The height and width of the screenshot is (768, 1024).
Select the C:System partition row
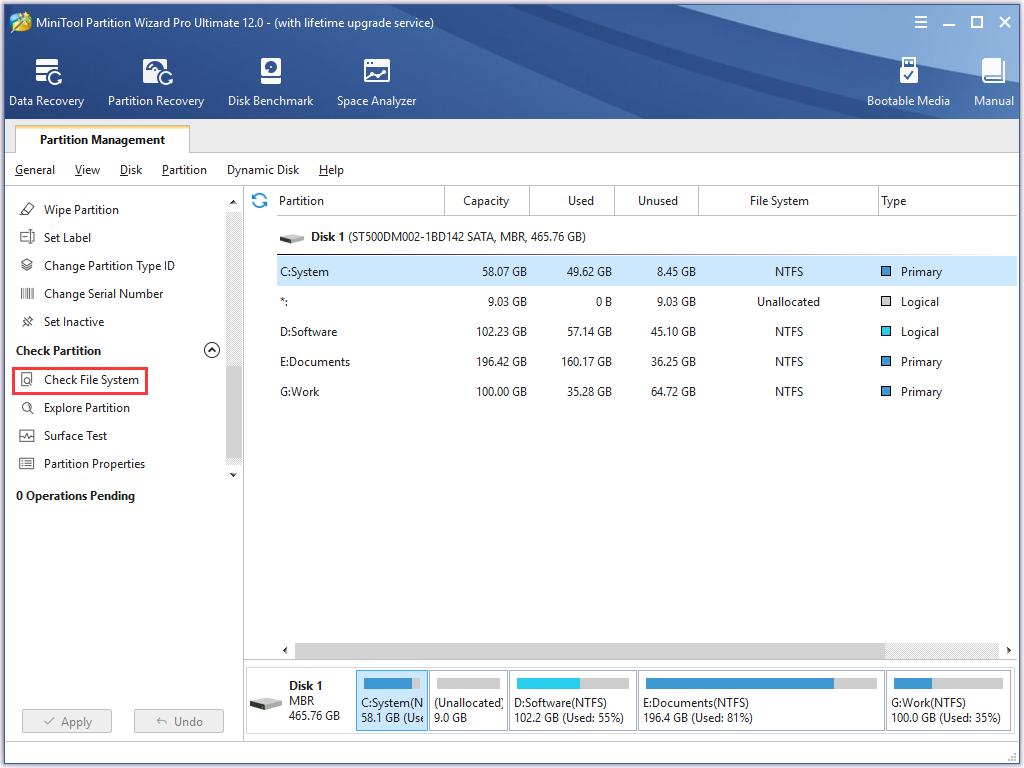click(647, 272)
